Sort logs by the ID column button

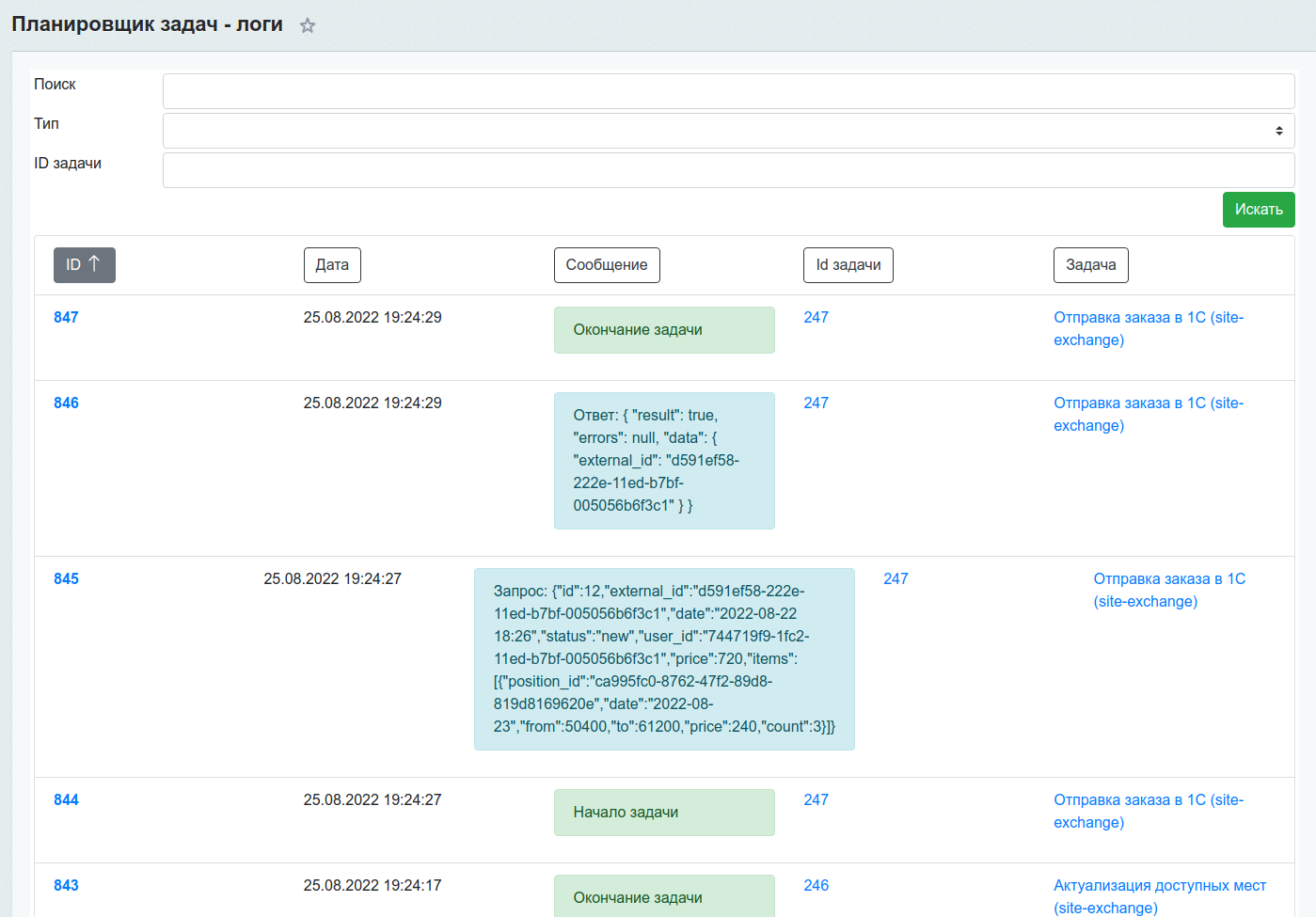point(84,265)
